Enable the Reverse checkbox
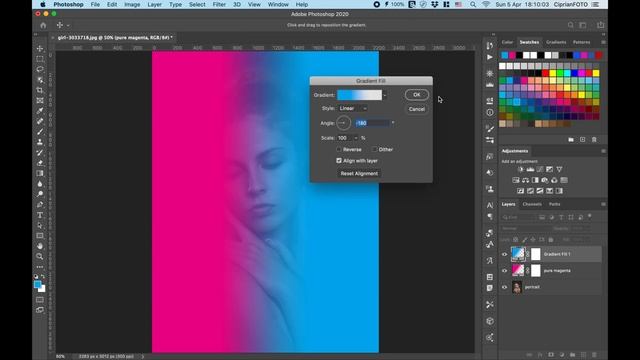Screen dimensions: 640x360 point(339,149)
